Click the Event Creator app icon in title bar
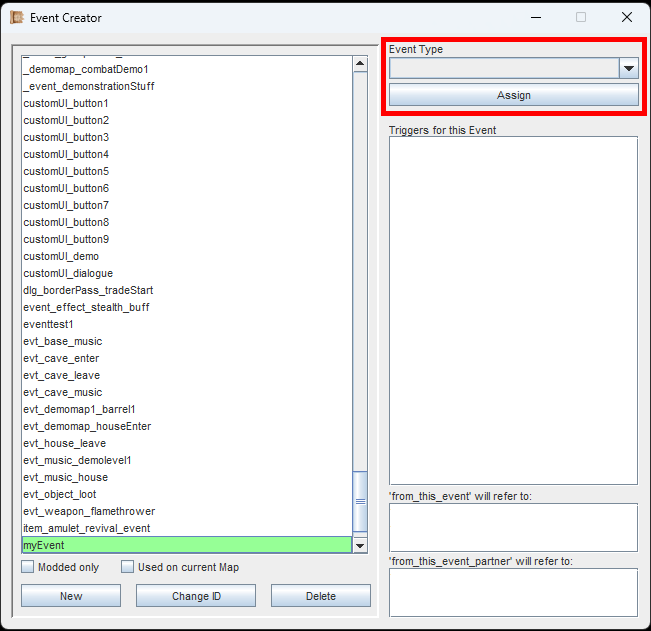The image size is (651, 631). pos(17,17)
